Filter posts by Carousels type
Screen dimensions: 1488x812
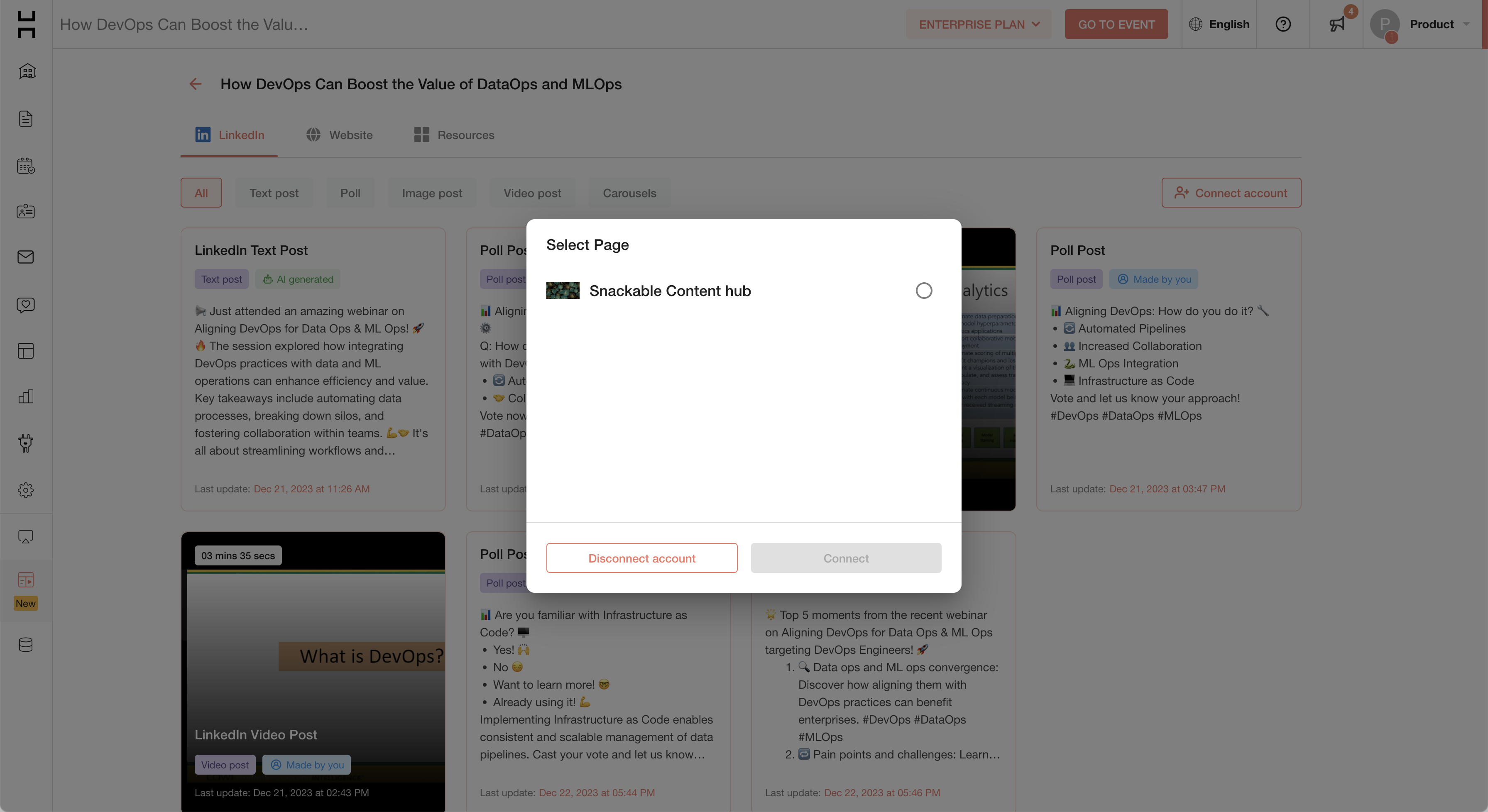(629, 193)
